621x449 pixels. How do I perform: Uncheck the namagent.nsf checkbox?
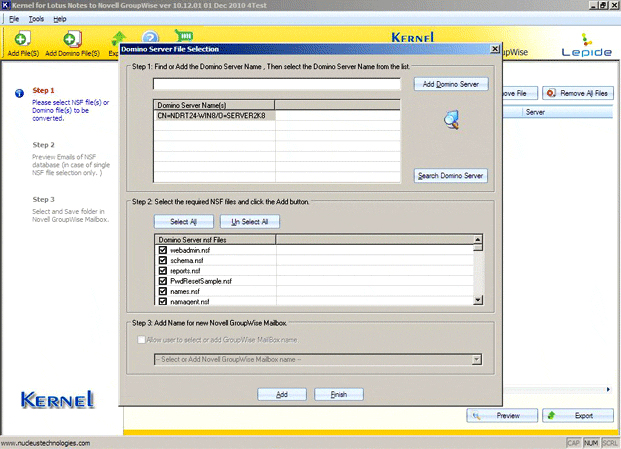point(162,301)
